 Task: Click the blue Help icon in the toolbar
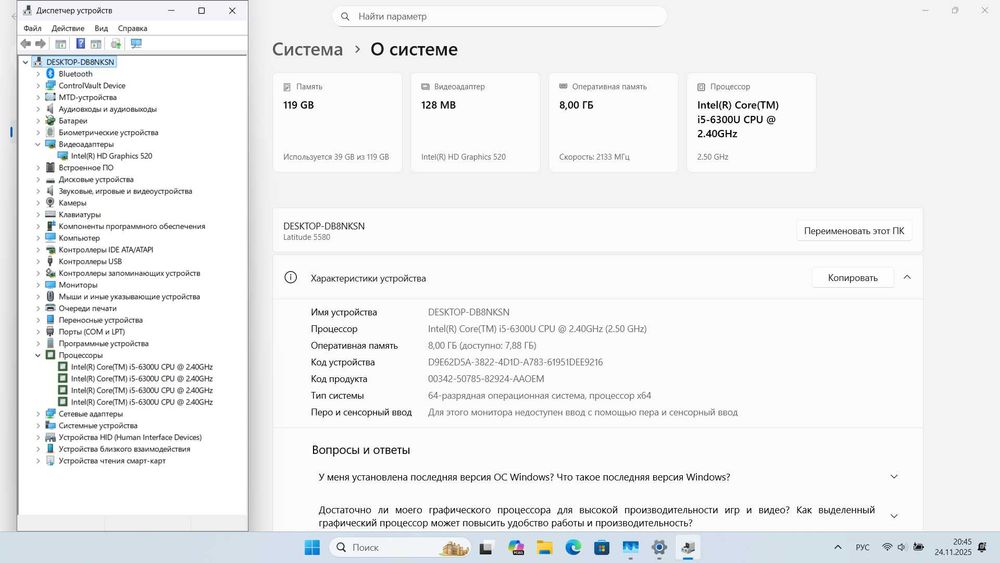coord(80,43)
